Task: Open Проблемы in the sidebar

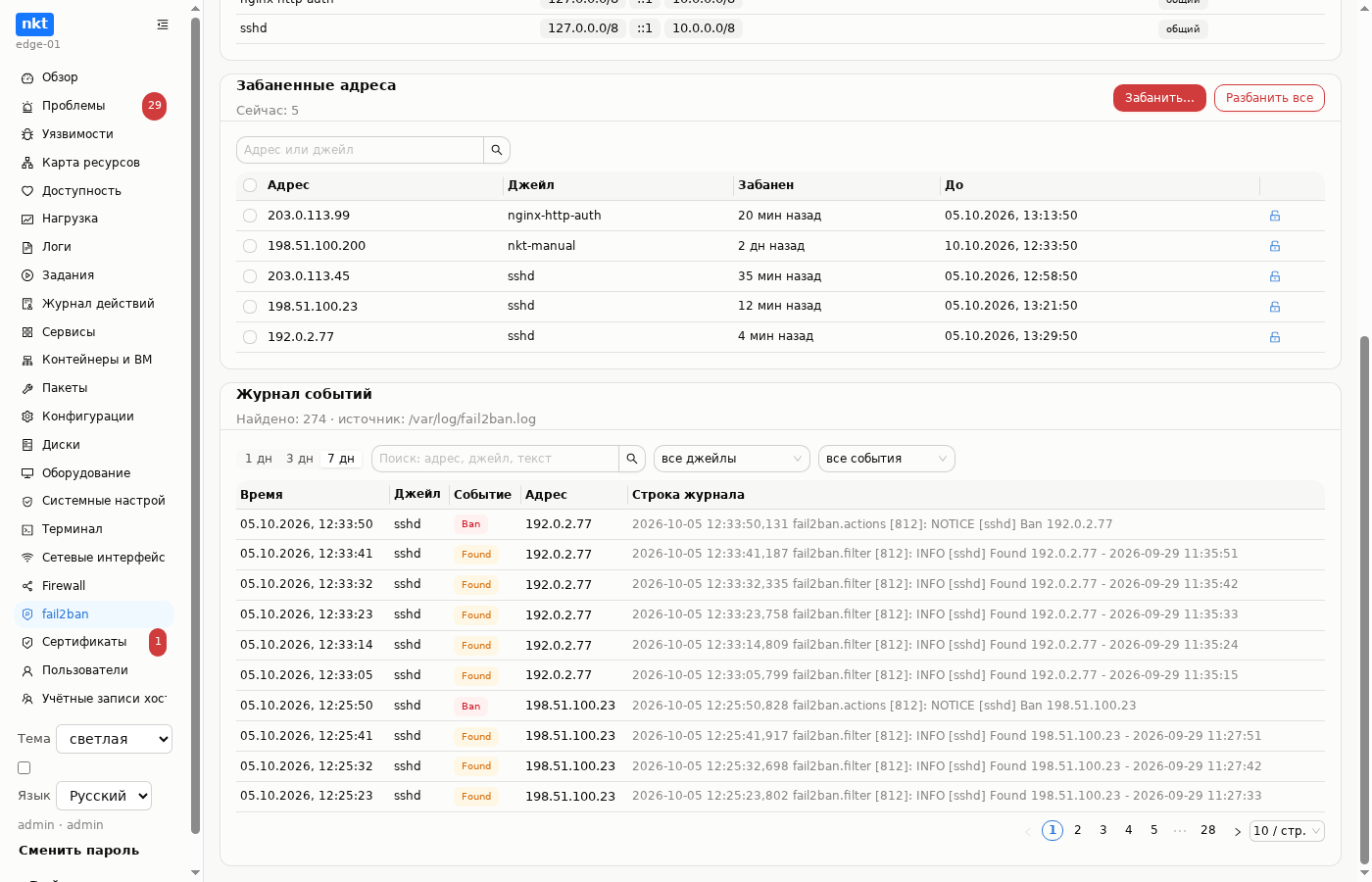Action: pyautogui.click(x=94, y=106)
